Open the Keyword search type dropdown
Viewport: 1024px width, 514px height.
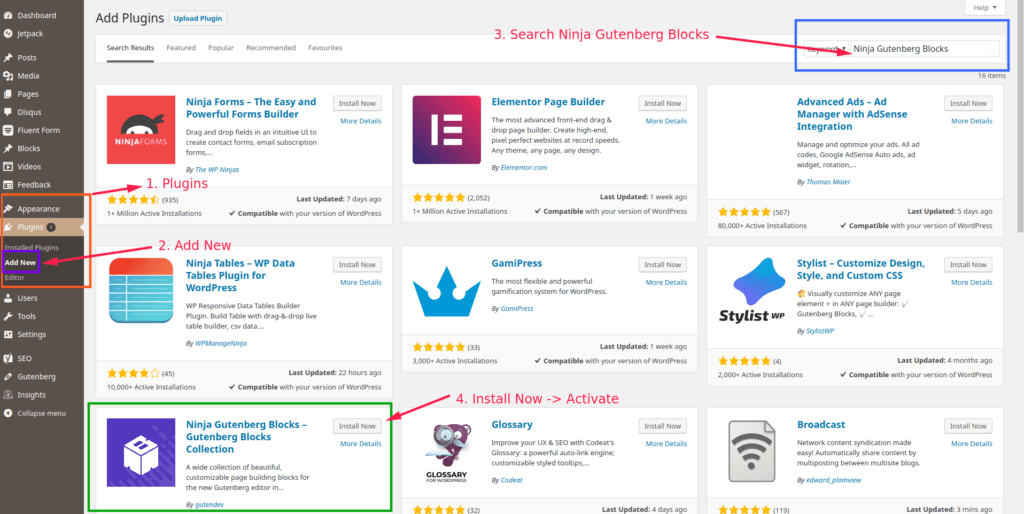826,48
